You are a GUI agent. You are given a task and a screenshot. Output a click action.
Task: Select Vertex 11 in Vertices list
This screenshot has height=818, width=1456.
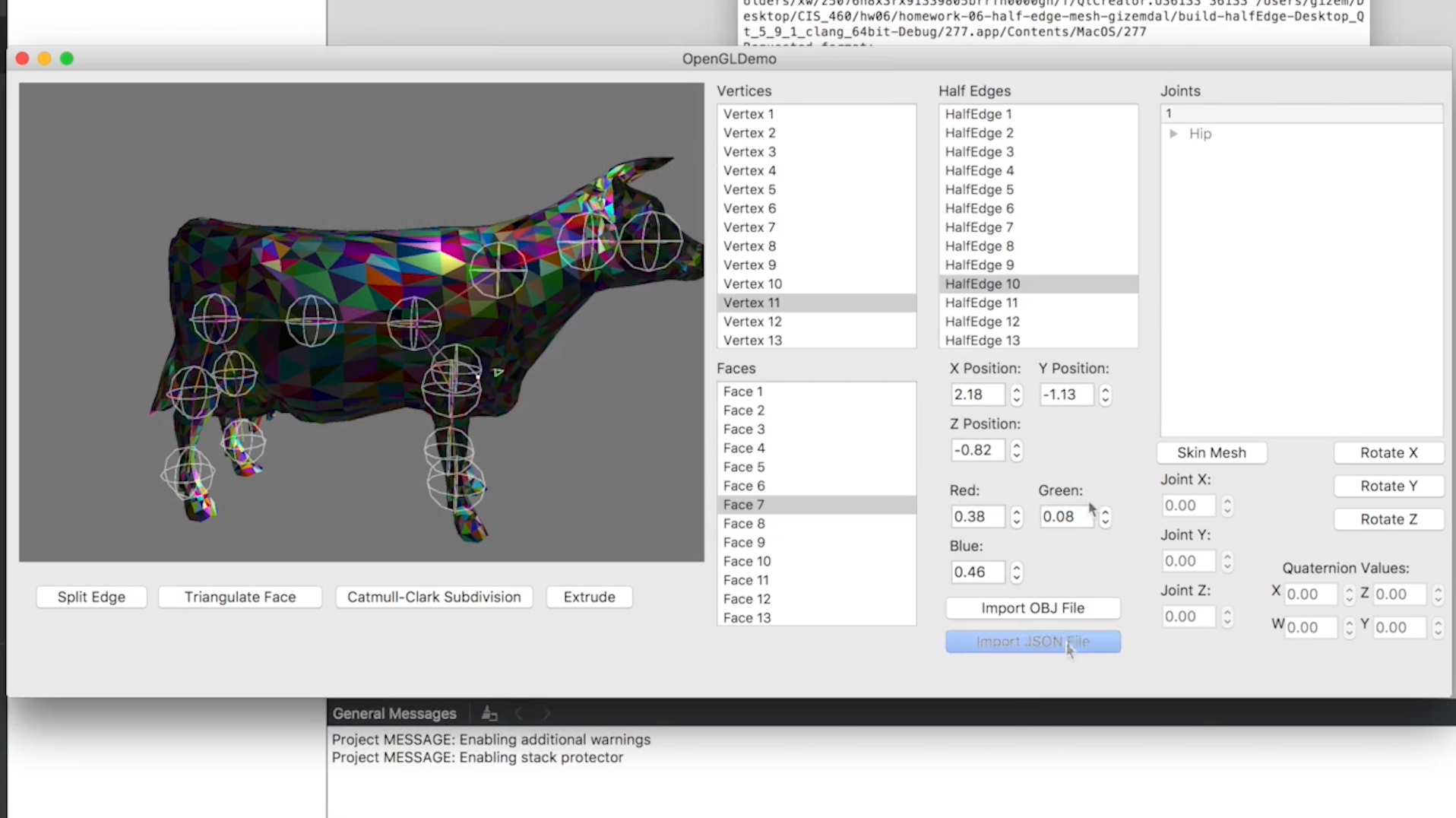(x=816, y=303)
